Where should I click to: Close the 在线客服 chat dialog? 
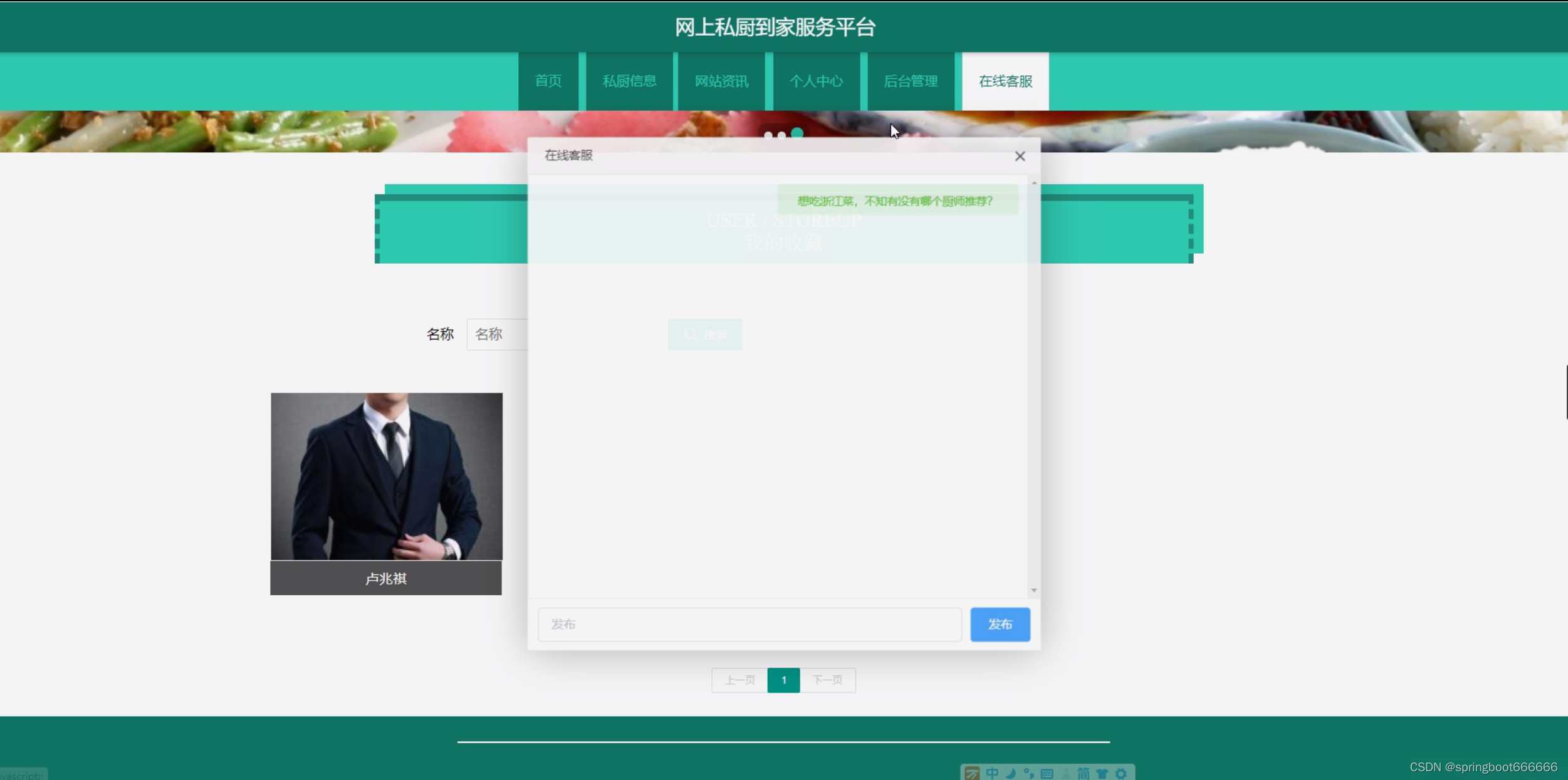click(x=1020, y=156)
